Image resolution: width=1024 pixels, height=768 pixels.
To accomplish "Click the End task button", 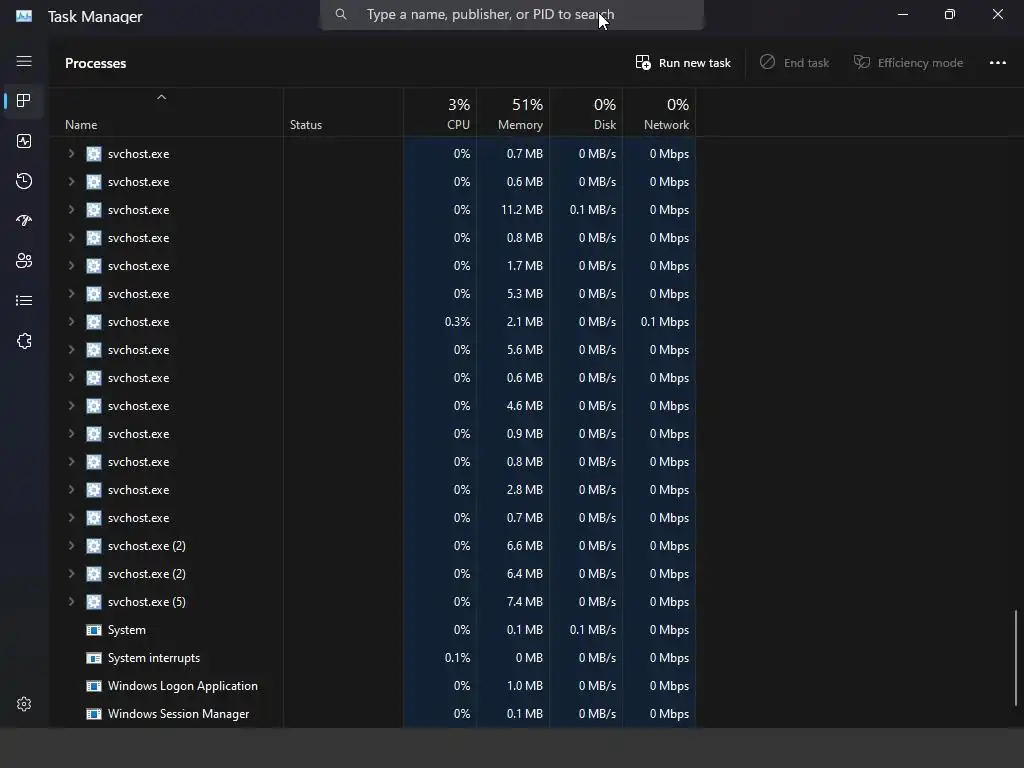I will coord(794,63).
